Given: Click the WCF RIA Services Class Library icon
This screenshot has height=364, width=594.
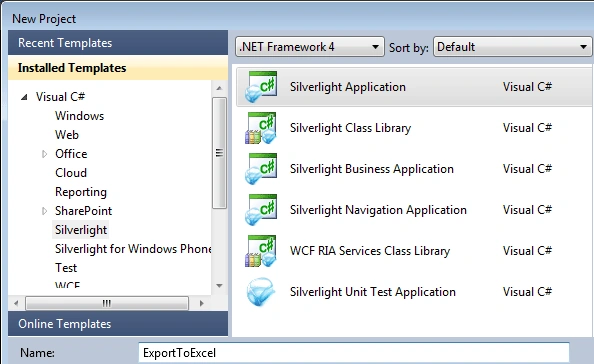Looking at the screenshot, I should pos(261,251).
